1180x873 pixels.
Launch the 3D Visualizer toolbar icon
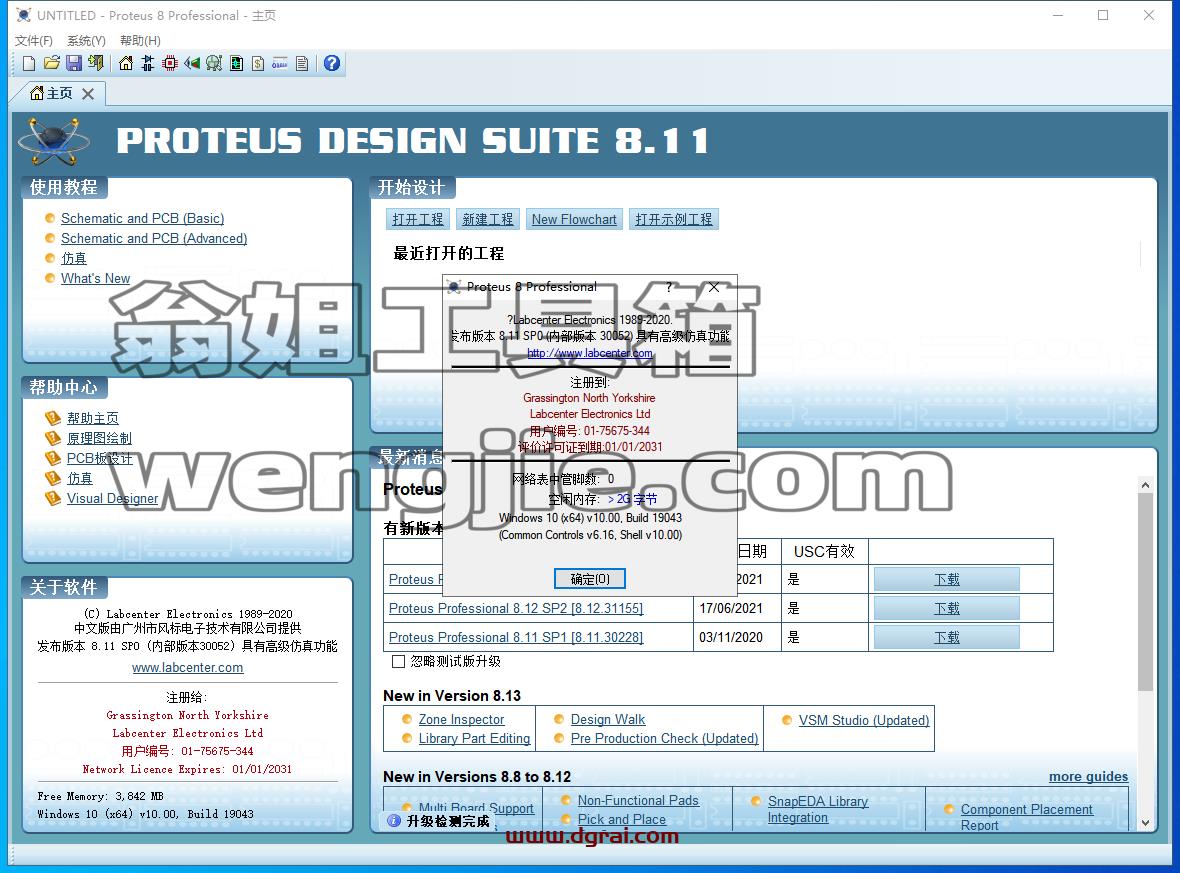click(192, 63)
